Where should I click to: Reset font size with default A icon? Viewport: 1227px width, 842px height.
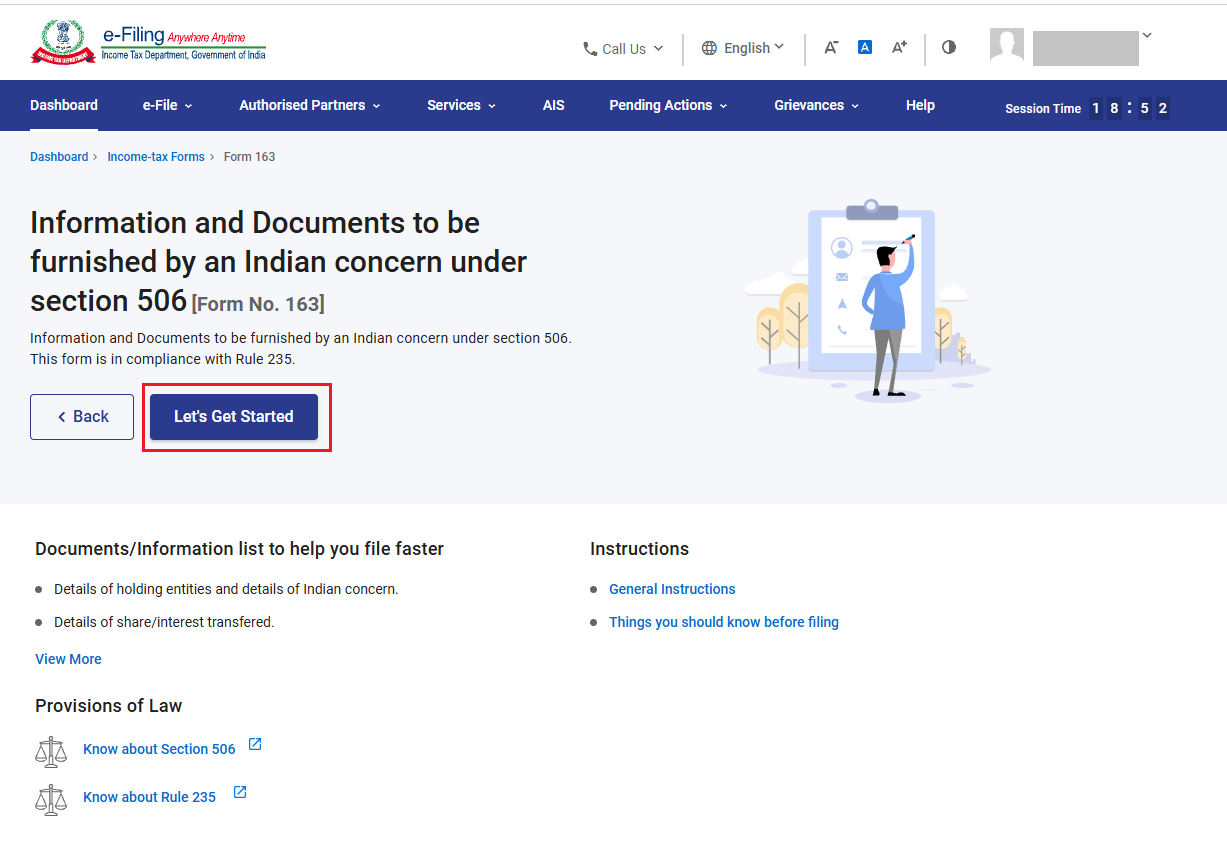pos(865,47)
